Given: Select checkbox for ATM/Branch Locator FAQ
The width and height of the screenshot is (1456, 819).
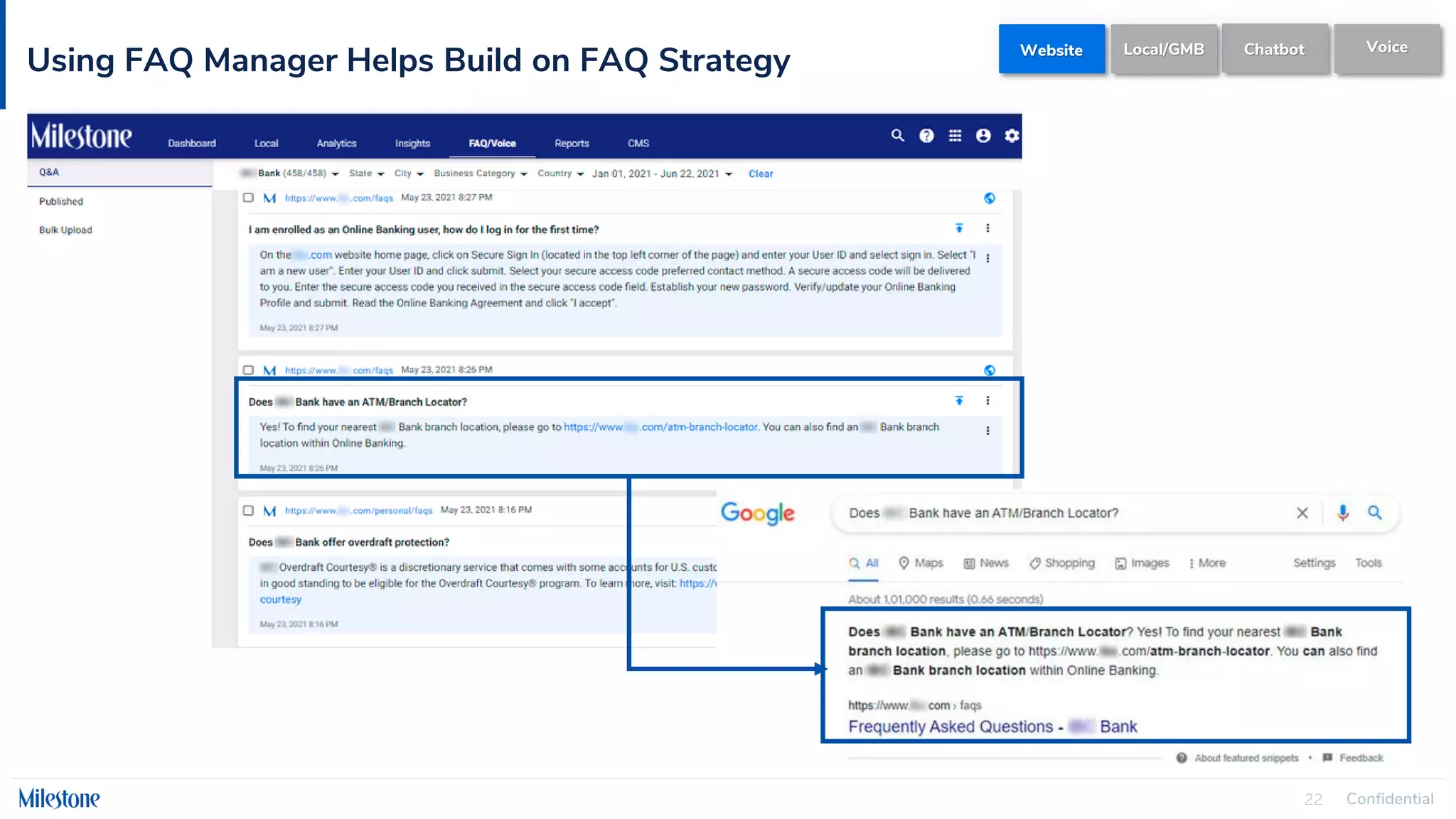Looking at the screenshot, I should click(248, 370).
